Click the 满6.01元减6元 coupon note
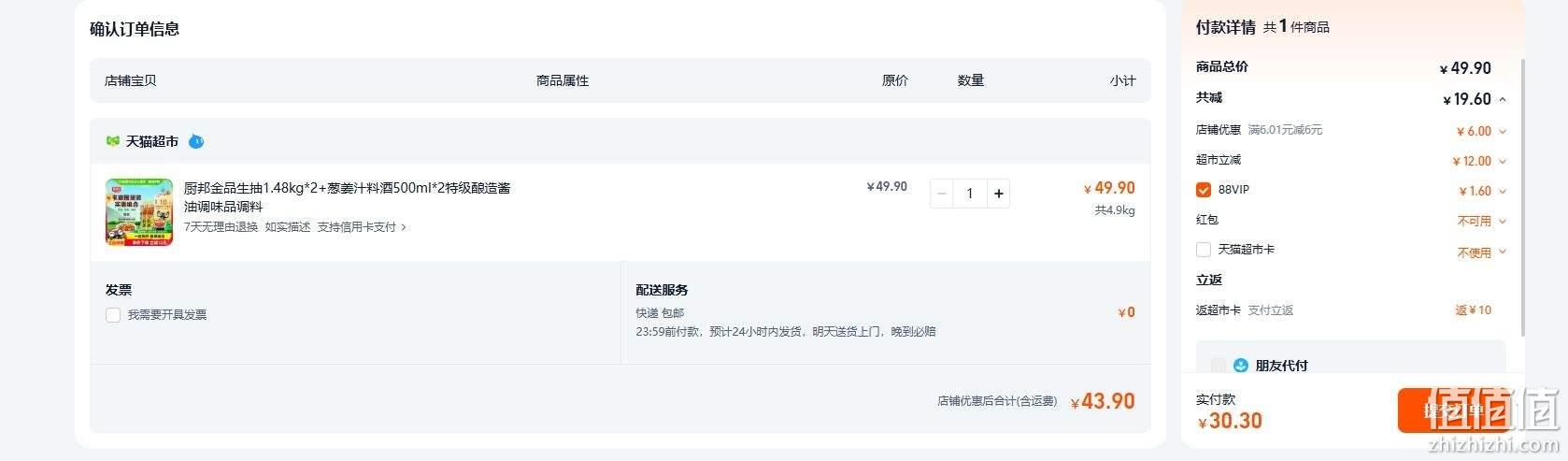The height and width of the screenshot is (461, 1568). [1286, 130]
